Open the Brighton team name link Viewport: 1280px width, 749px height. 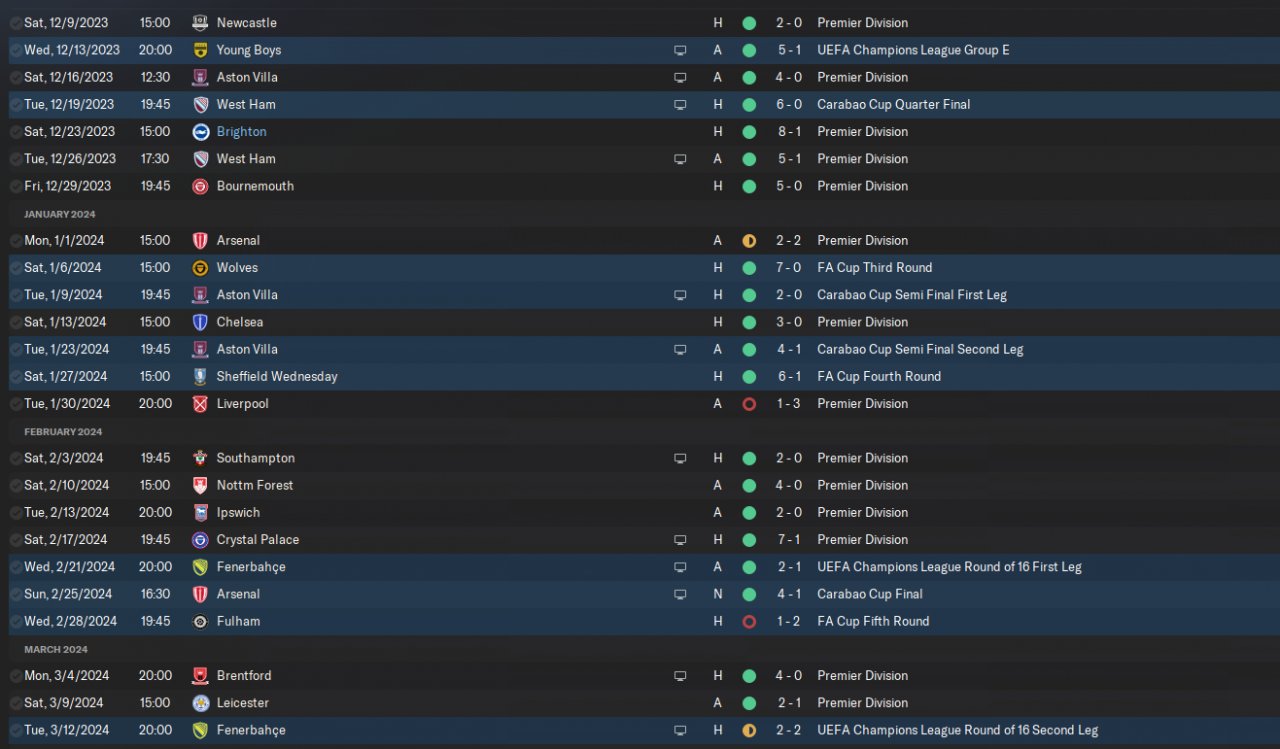pos(241,132)
